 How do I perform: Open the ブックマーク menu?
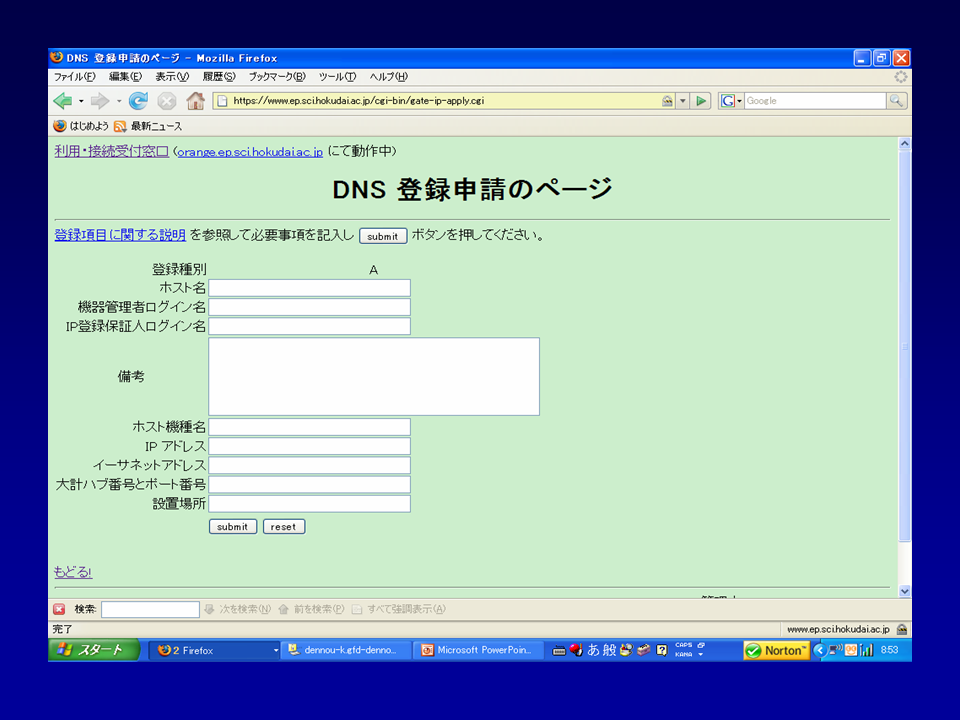[276, 77]
